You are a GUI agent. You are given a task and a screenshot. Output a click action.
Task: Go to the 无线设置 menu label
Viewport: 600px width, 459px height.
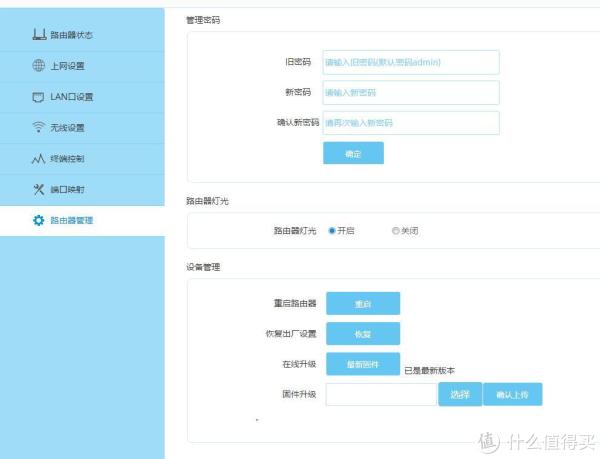[x=68, y=128]
